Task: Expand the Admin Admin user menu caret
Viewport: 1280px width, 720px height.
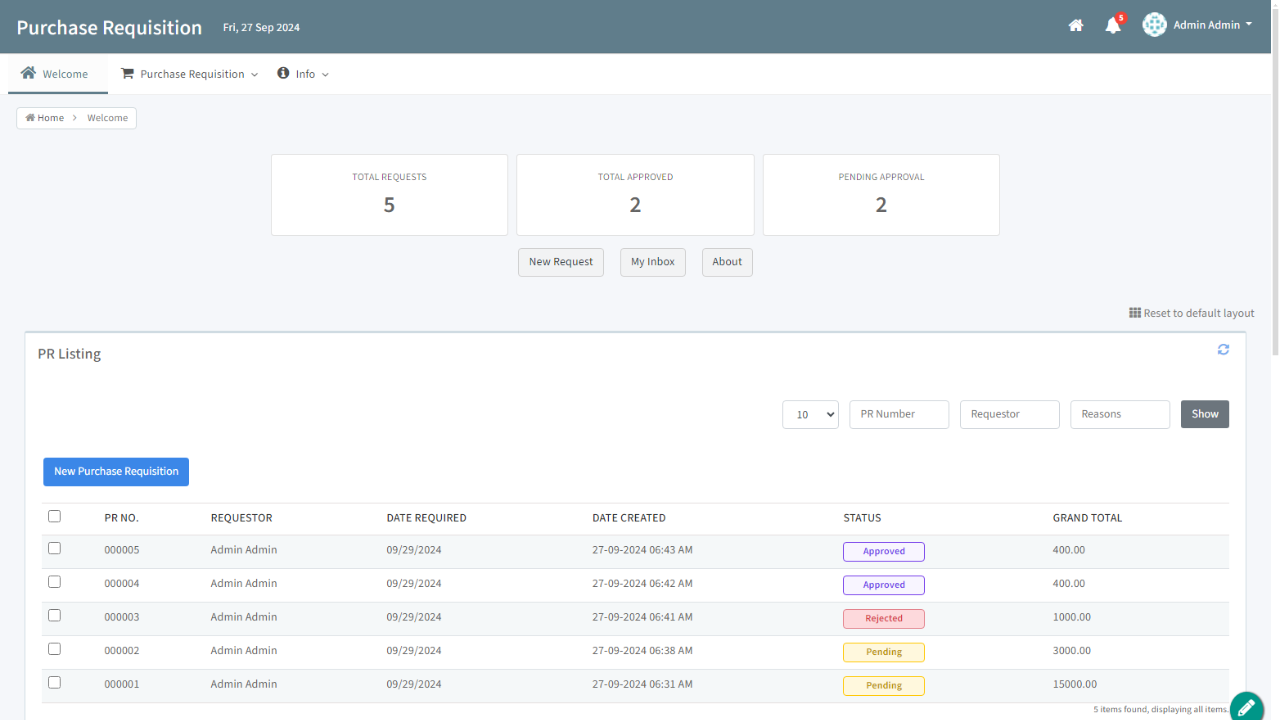Action: (x=1249, y=25)
